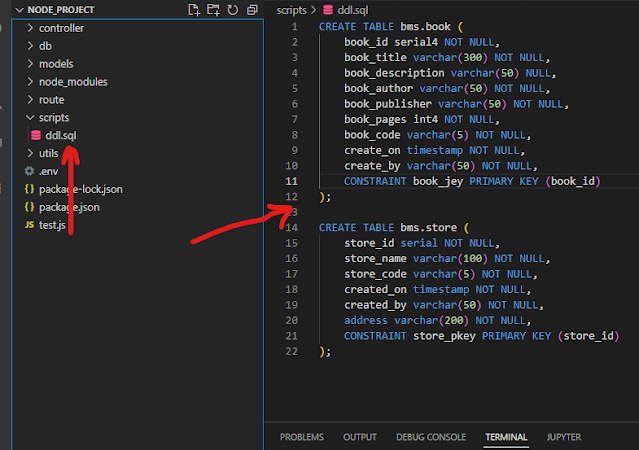Open the .env file
The height and width of the screenshot is (450, 639).
[48, 171]
